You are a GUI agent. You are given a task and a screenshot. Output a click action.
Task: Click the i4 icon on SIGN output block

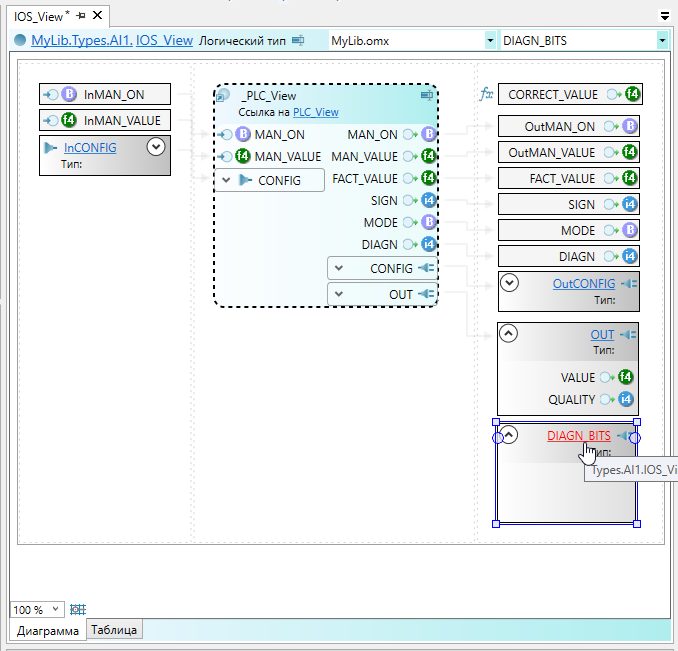pos(629,204)
